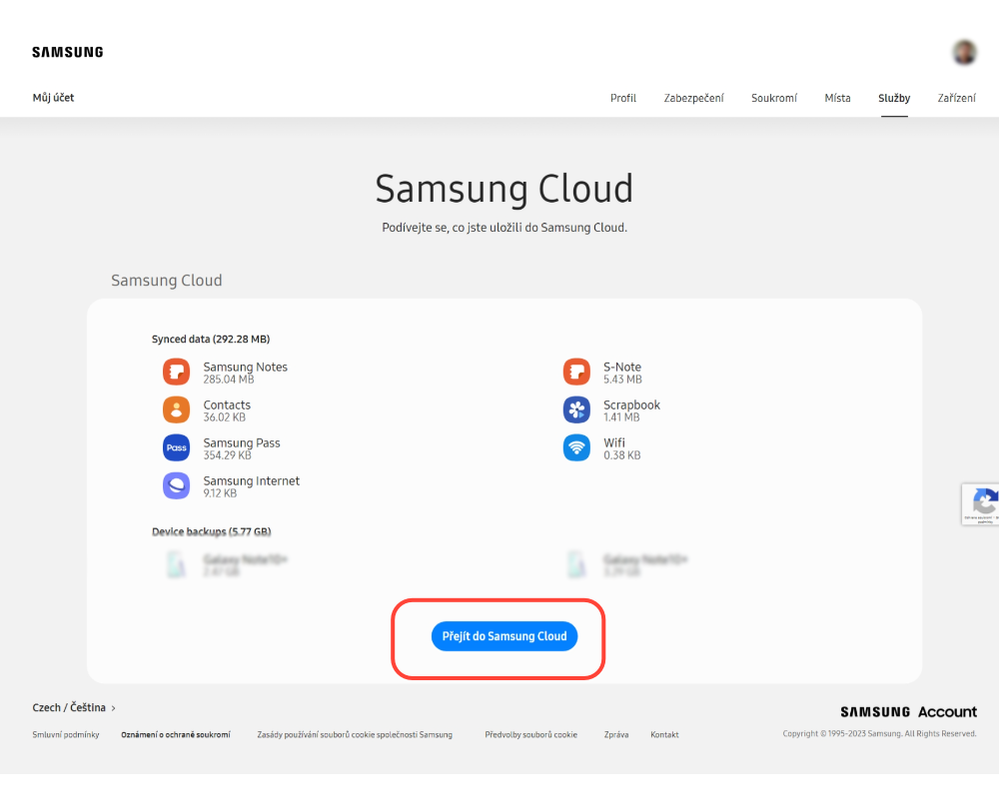Screen dimensions: 999x799
Task: Click the Scrapbook label
Action: point(631,405)
